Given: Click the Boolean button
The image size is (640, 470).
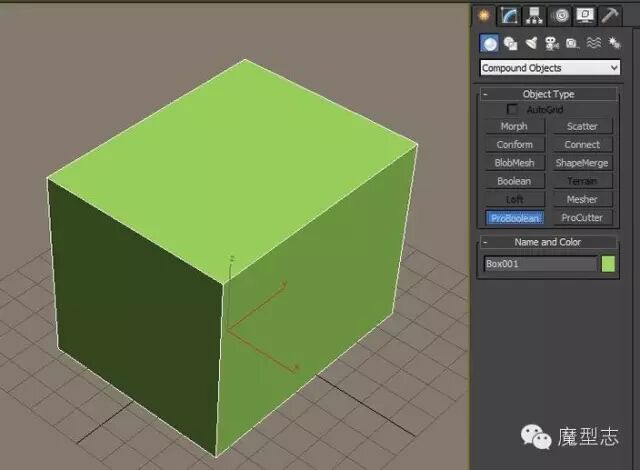Looking at the screenshot, I should 514,181.
